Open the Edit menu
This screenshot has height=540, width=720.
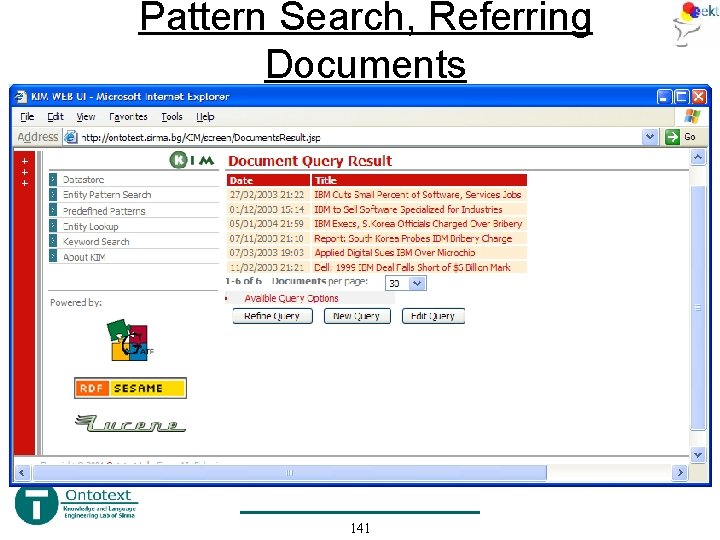tap(56, 117)
